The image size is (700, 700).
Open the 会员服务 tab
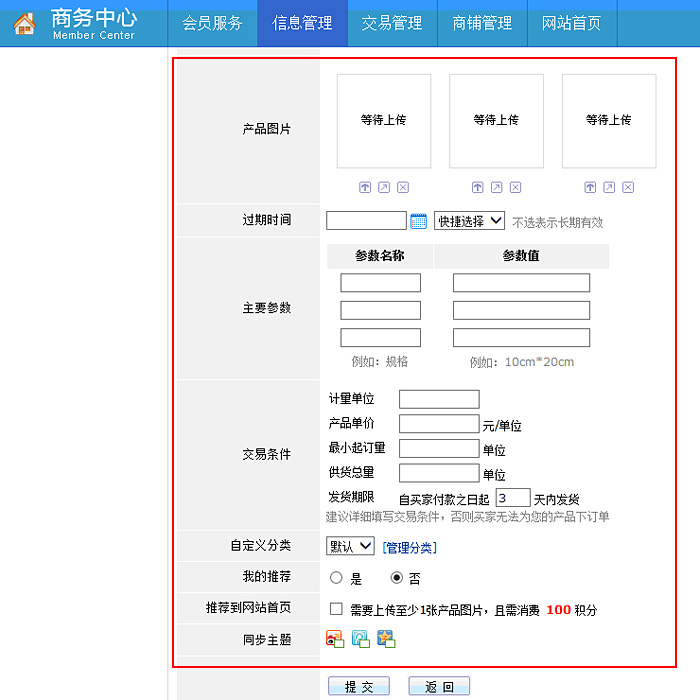point(212,23)
